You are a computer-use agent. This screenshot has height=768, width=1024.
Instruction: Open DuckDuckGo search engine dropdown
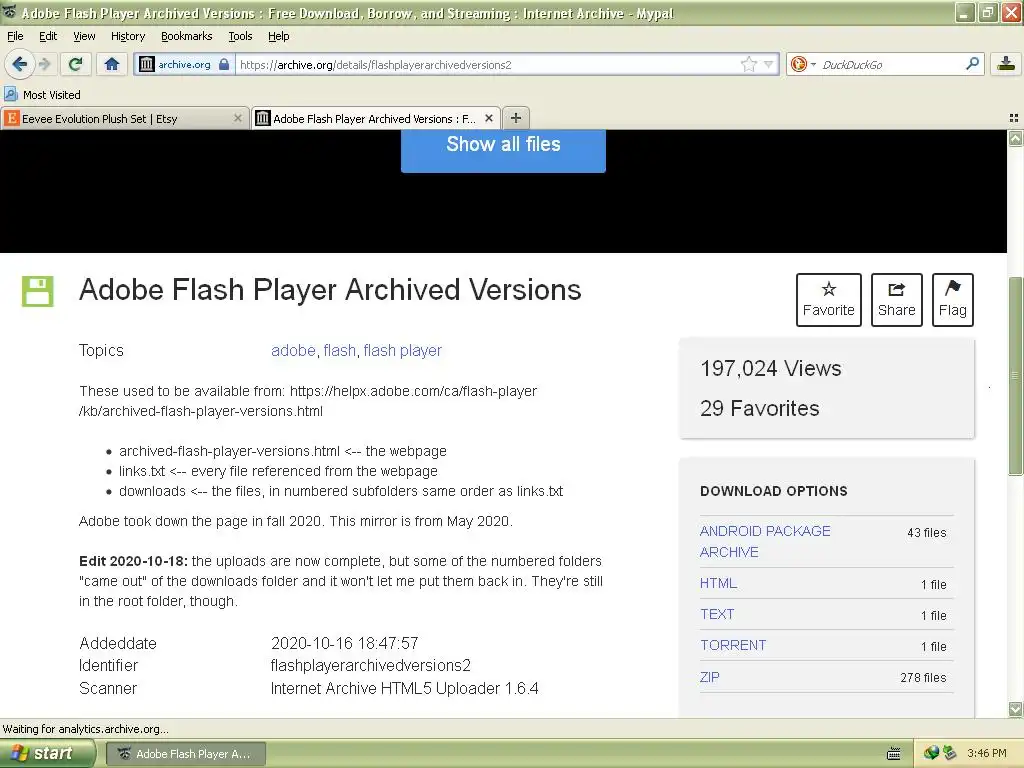coord(803,64)
